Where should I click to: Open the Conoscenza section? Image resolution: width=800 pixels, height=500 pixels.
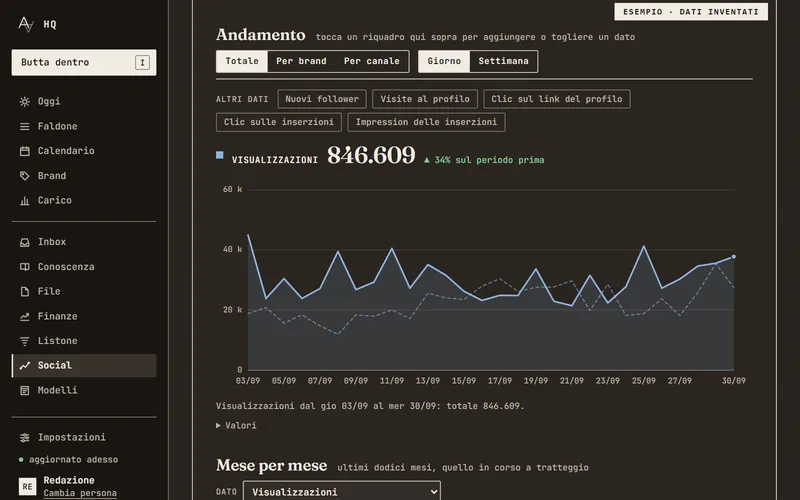click(x=84, y=267)
